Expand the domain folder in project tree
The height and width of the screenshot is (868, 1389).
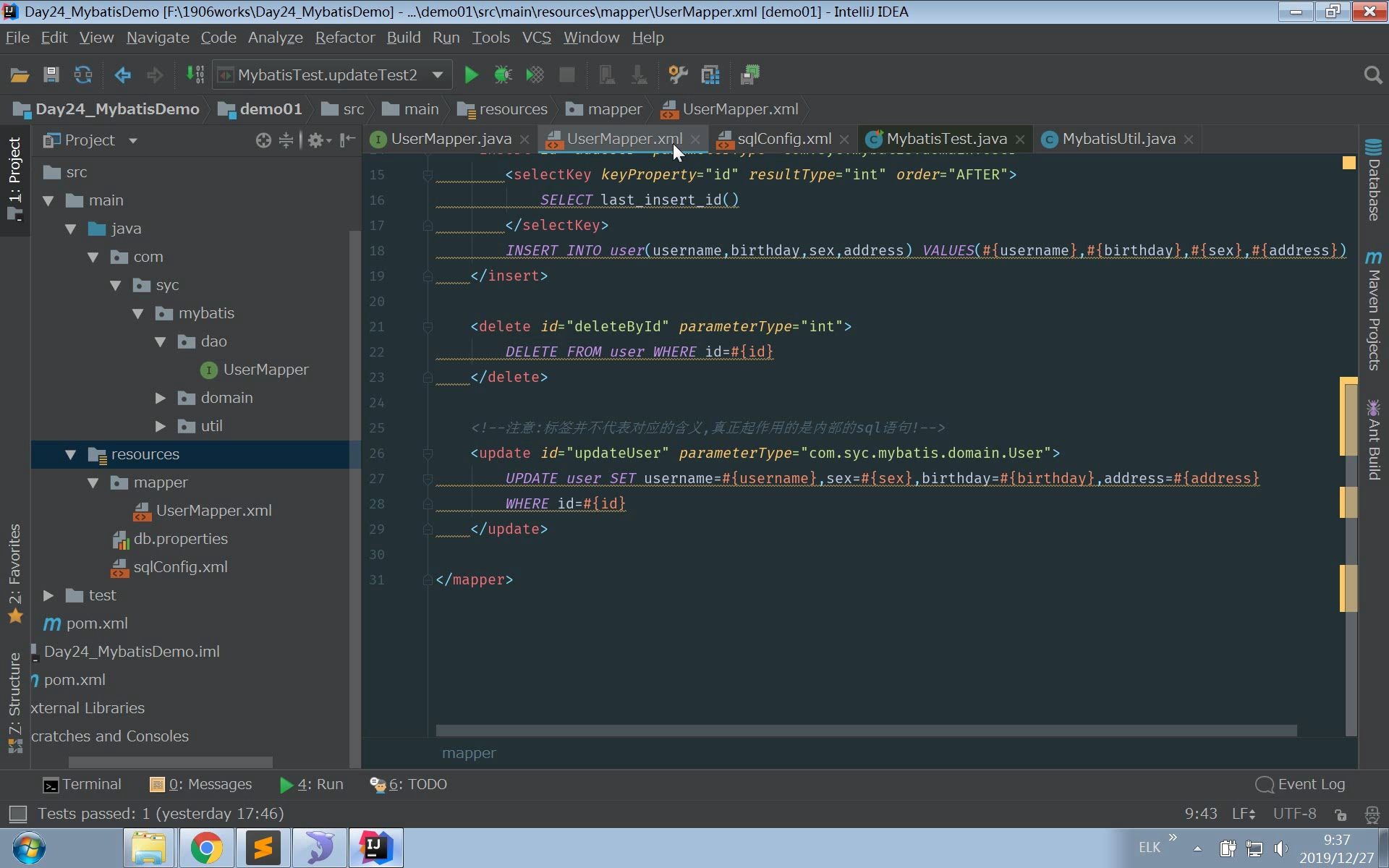[161, 398]
